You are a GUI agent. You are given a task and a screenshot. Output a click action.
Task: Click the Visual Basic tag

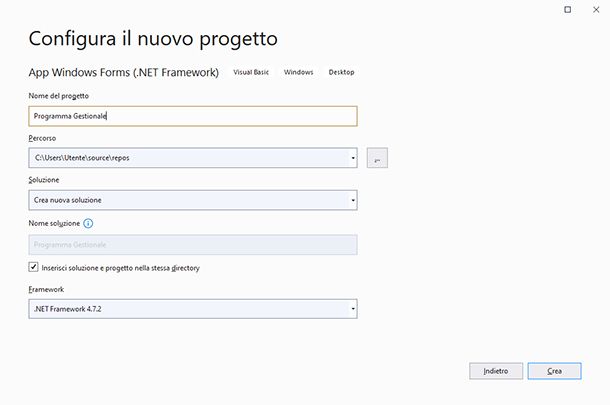(x=253, y=72)
